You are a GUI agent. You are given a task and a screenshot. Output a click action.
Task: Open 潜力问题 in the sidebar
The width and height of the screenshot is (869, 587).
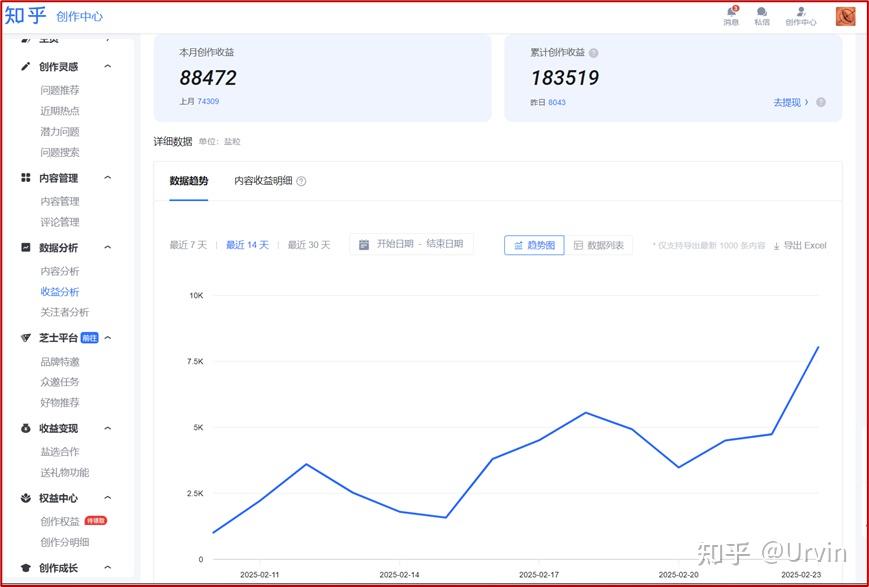[60, 131]
